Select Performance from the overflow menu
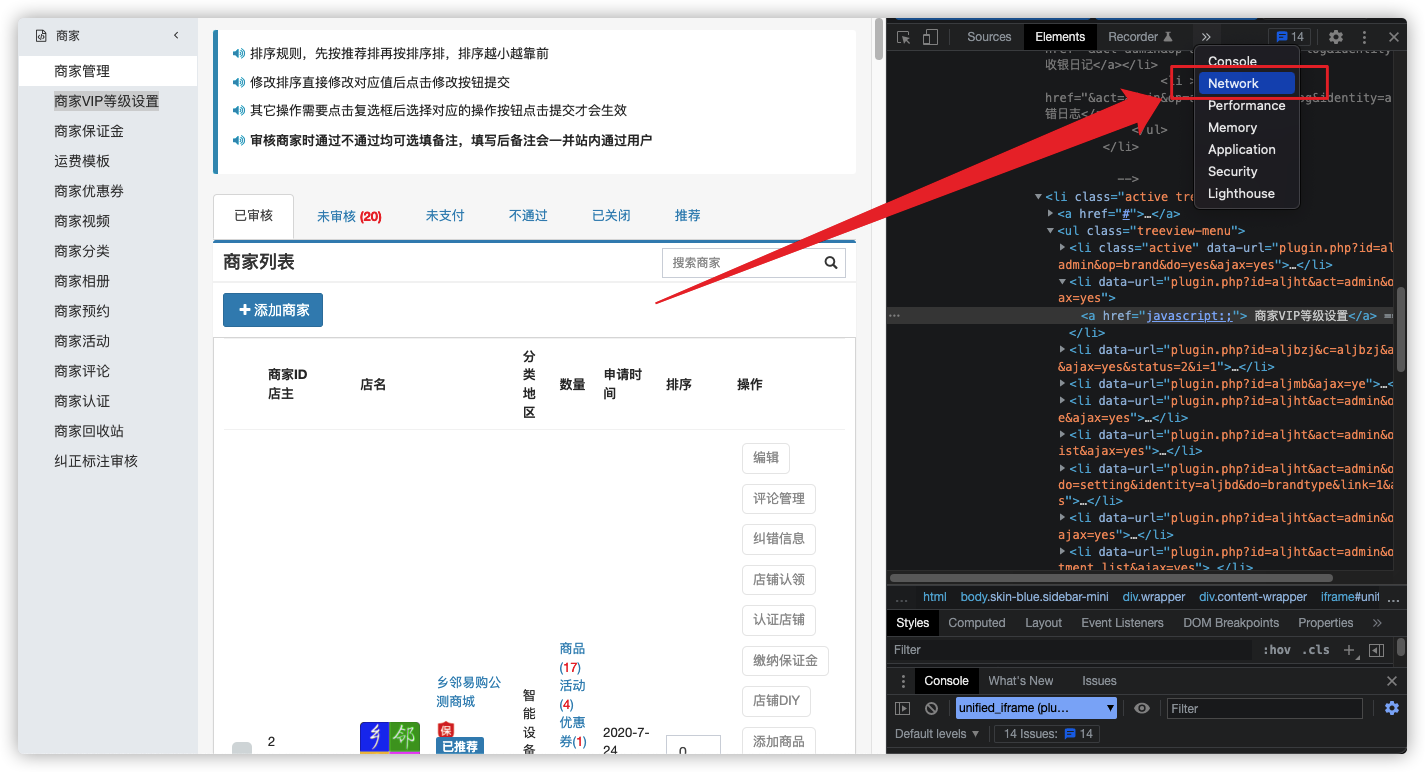This screenshot has width=1425, height=772. [1247, 105]
